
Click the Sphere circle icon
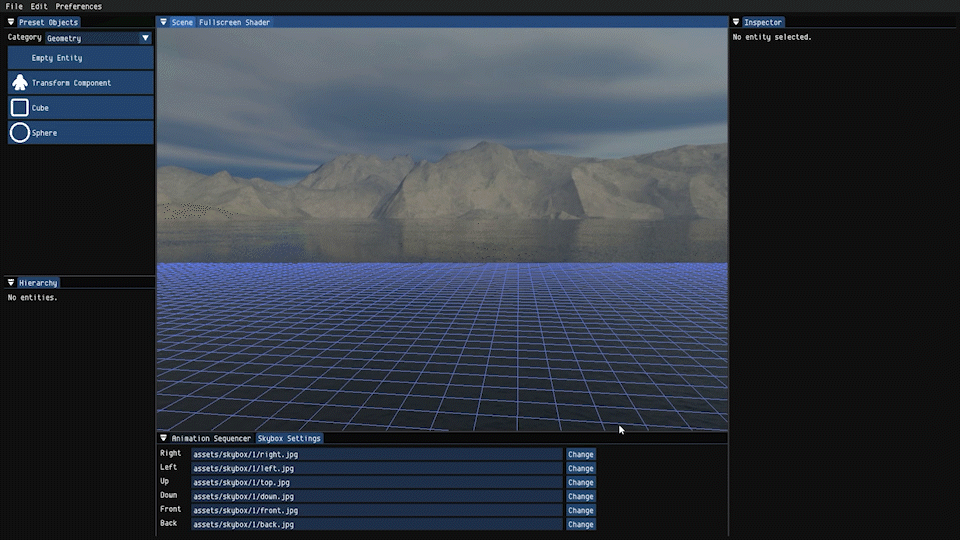click(x=19, y=133)
